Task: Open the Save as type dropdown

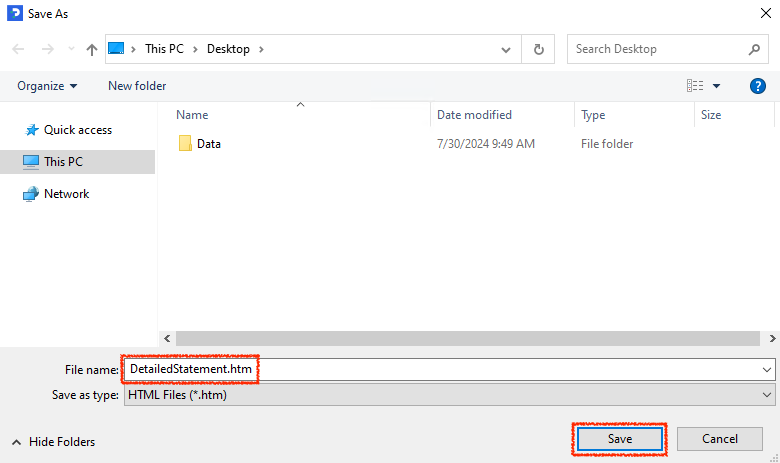Action: (x=766, y=395)
